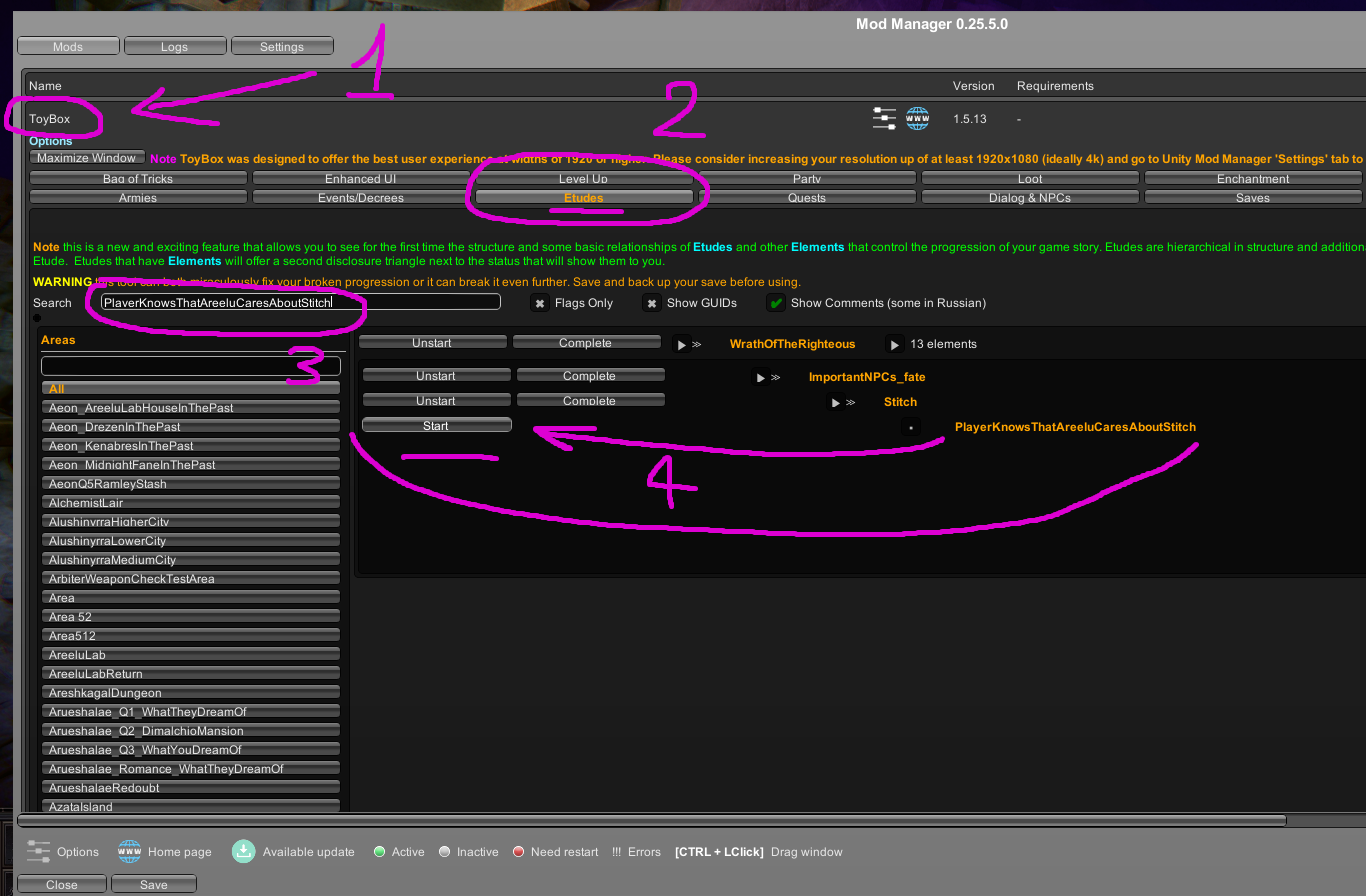Pick the Arueshalae_Romance_WhatTheyDreamOf area
1366x896 pixels.
[x=191, y=768]
